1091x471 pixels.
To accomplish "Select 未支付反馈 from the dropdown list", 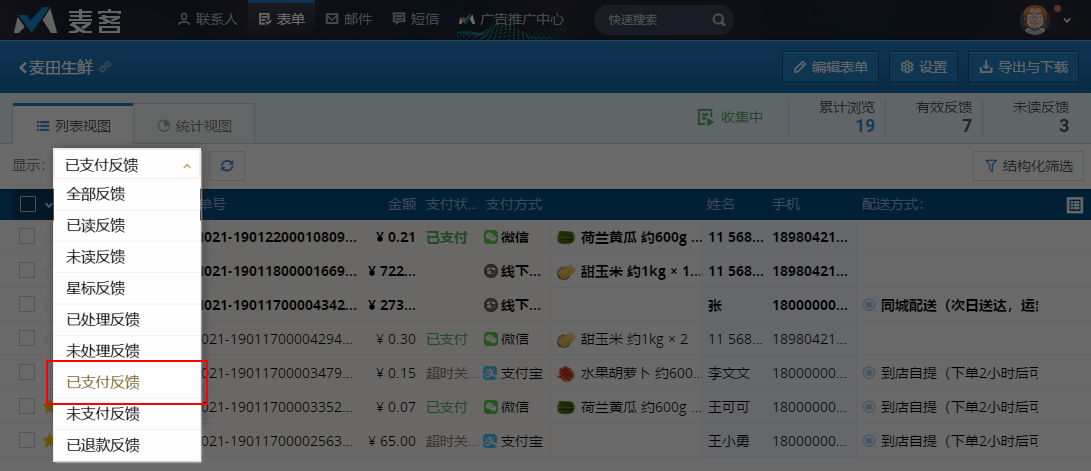I will coord(103,413).
